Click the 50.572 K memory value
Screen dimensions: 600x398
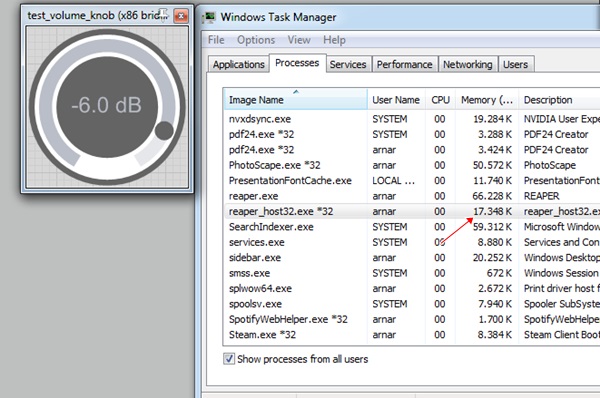492,165
